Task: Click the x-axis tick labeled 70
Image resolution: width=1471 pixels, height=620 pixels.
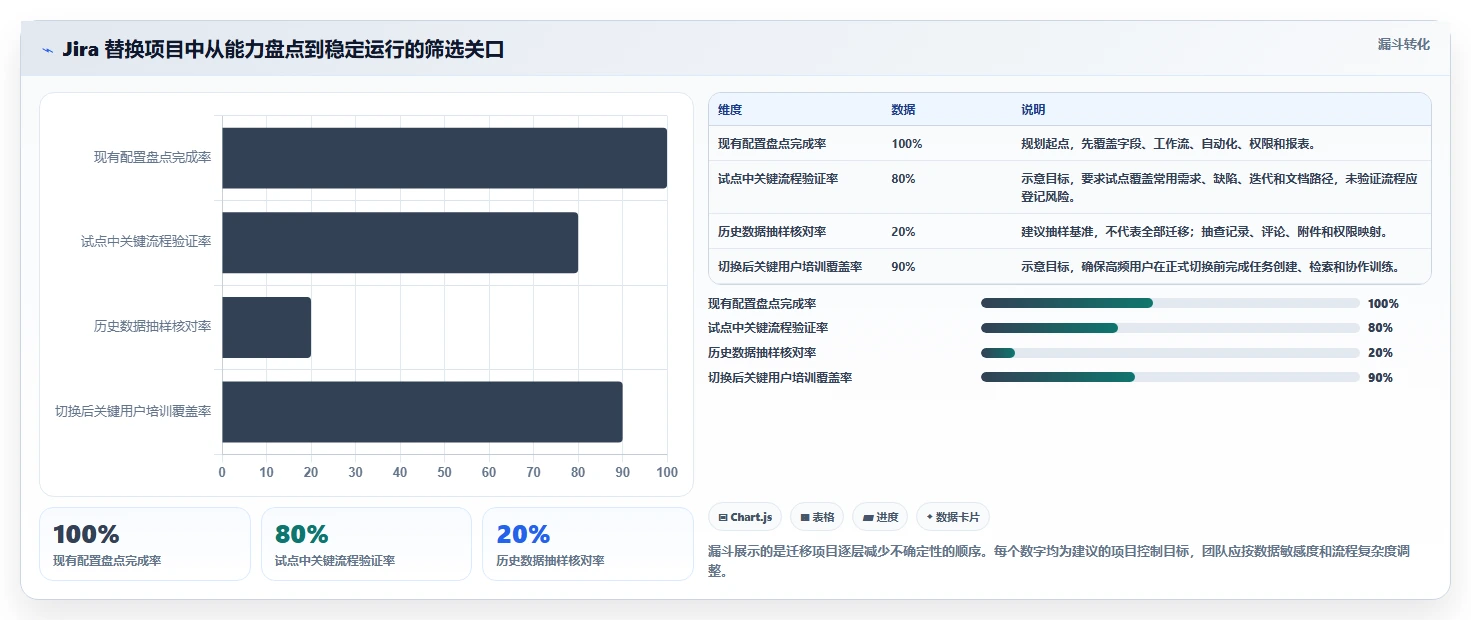Action: tap(533, 473)
